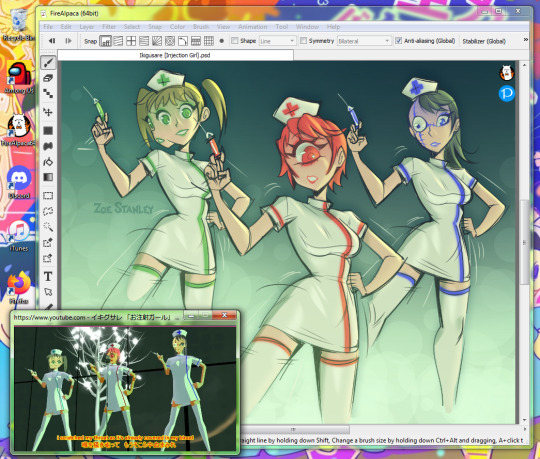The height and width of the screenshot is (459, 540).
Task: Open the Help menu
Action: click(x=333, y=27)
